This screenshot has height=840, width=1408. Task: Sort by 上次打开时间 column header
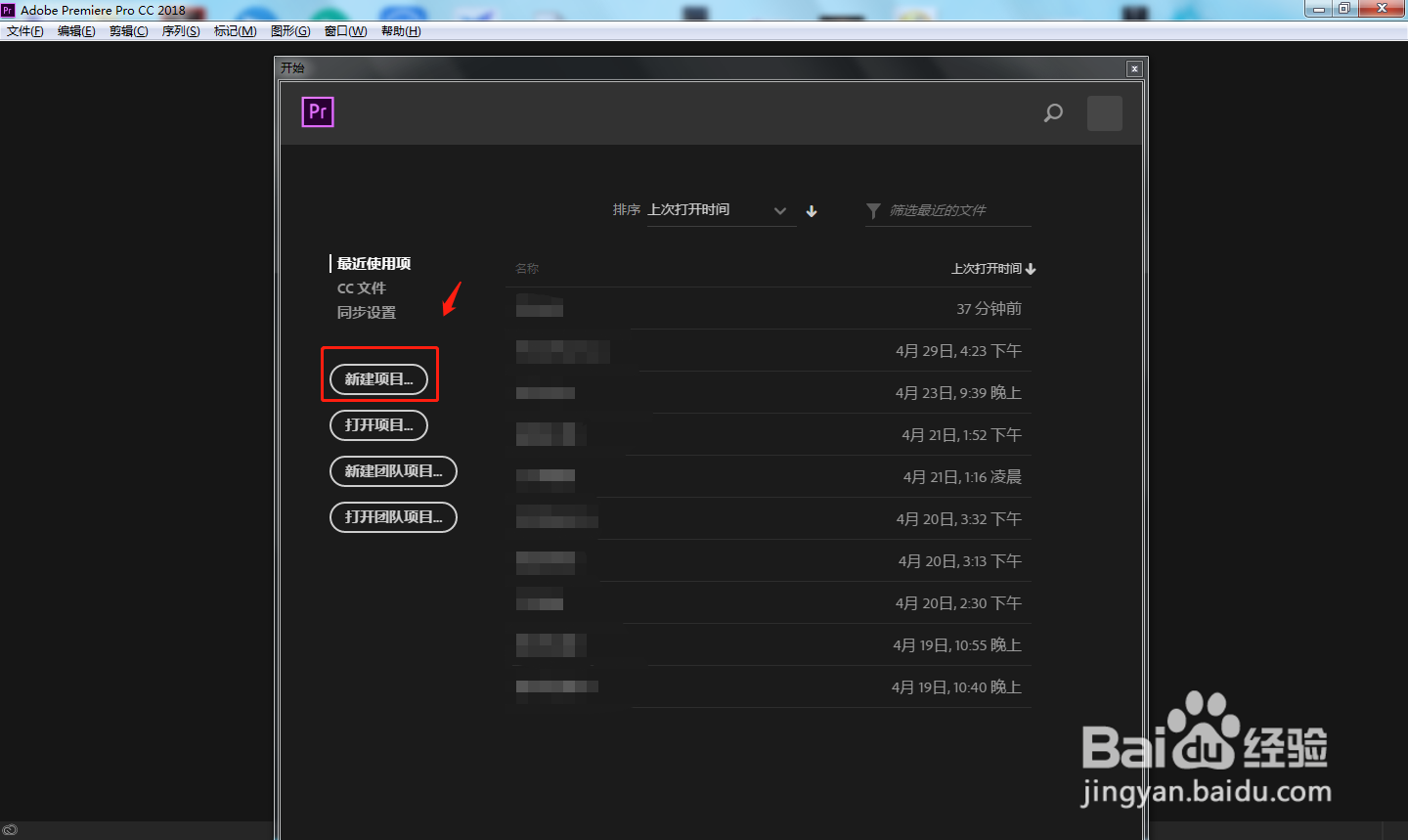[993, 269]
